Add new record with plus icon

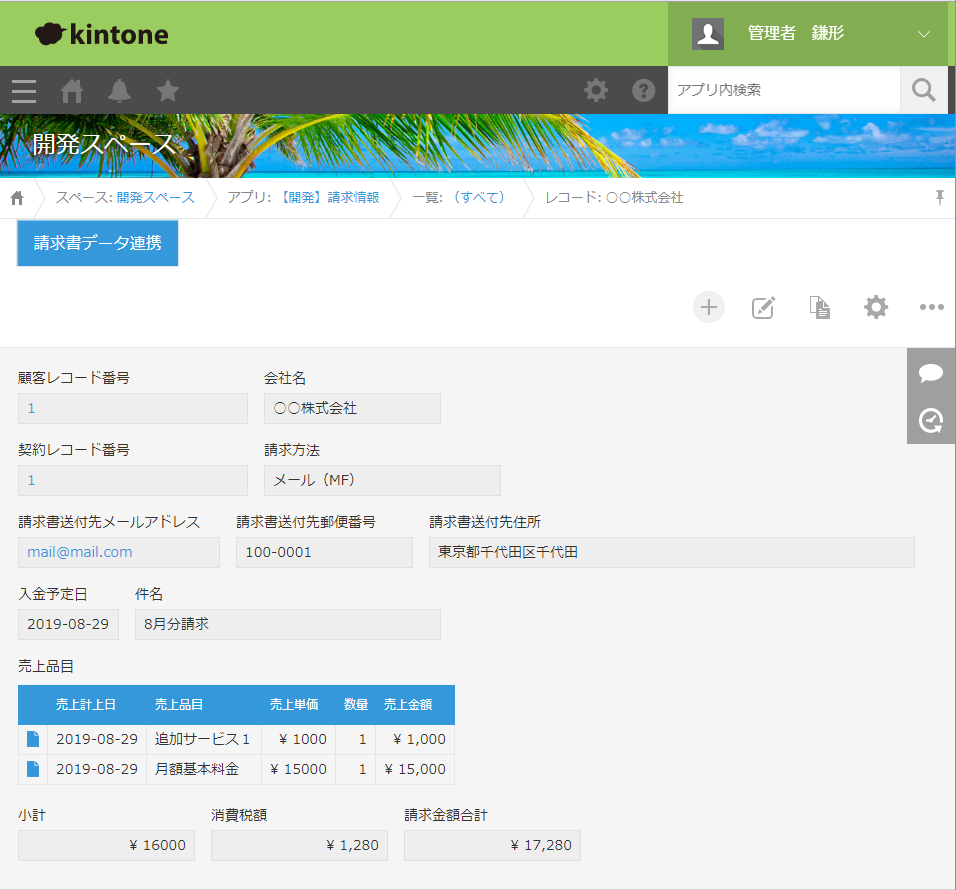[x=708, y=307]
